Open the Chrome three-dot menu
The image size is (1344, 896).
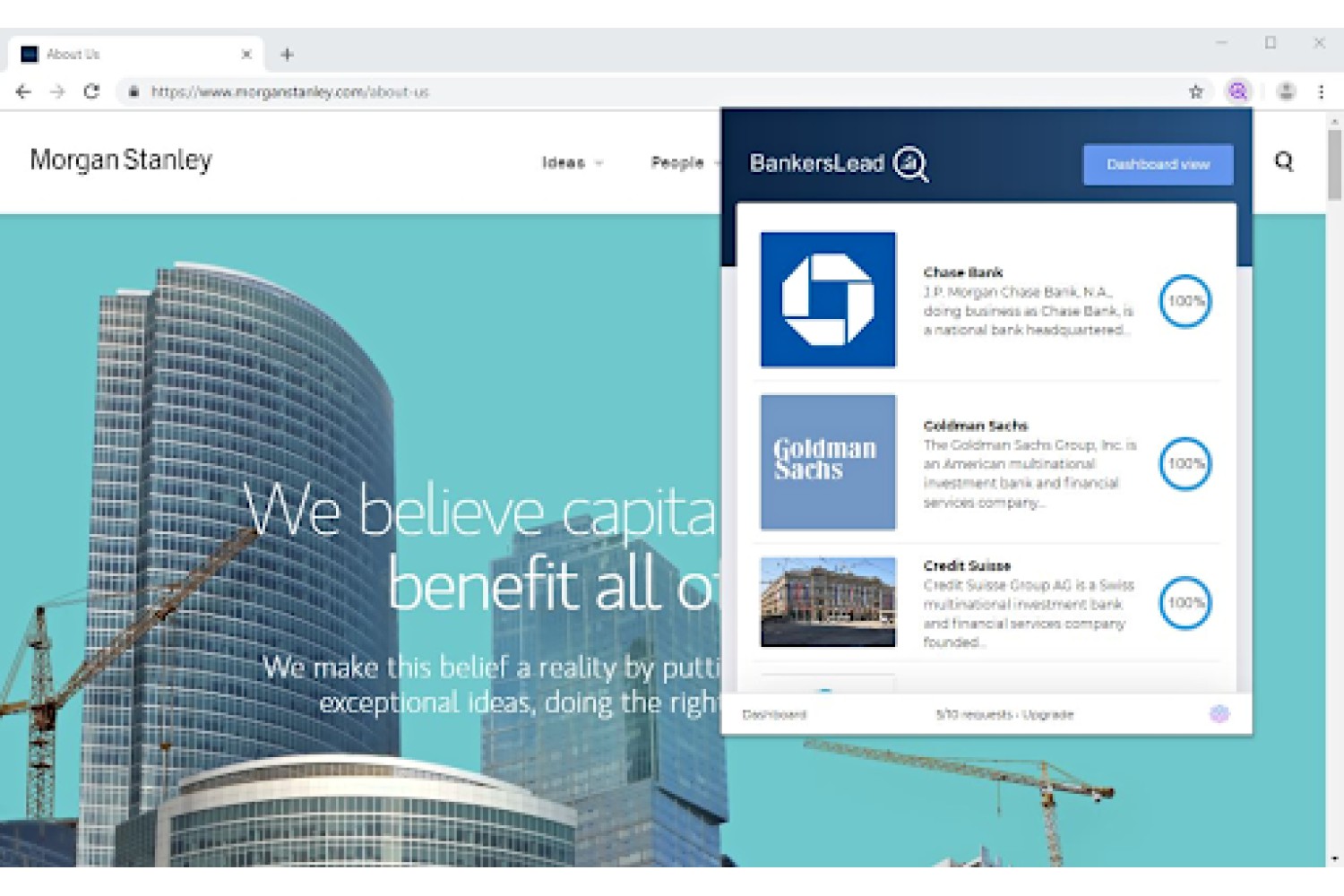coord(1321,91)
